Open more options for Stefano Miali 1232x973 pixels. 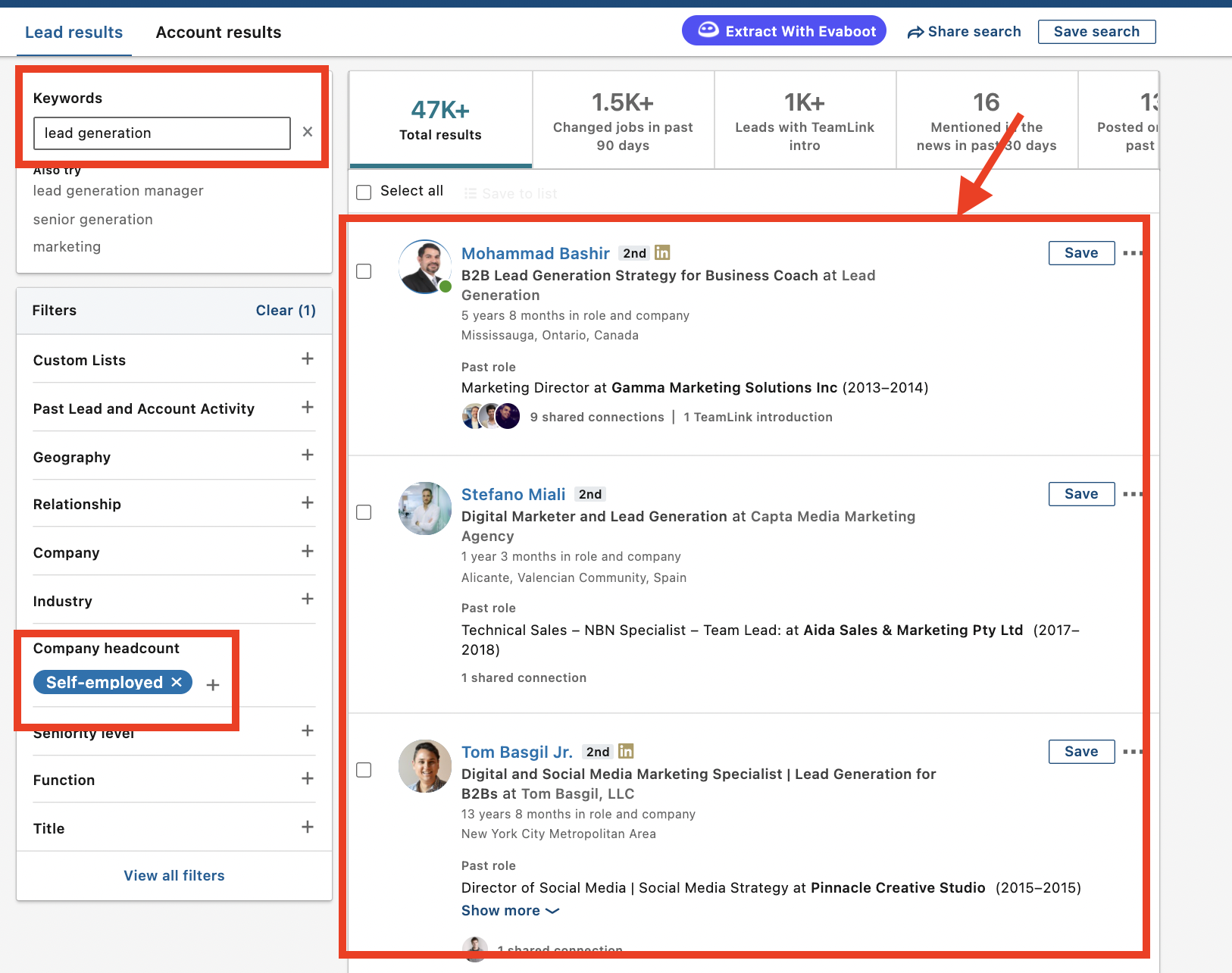click(1133, 494)
